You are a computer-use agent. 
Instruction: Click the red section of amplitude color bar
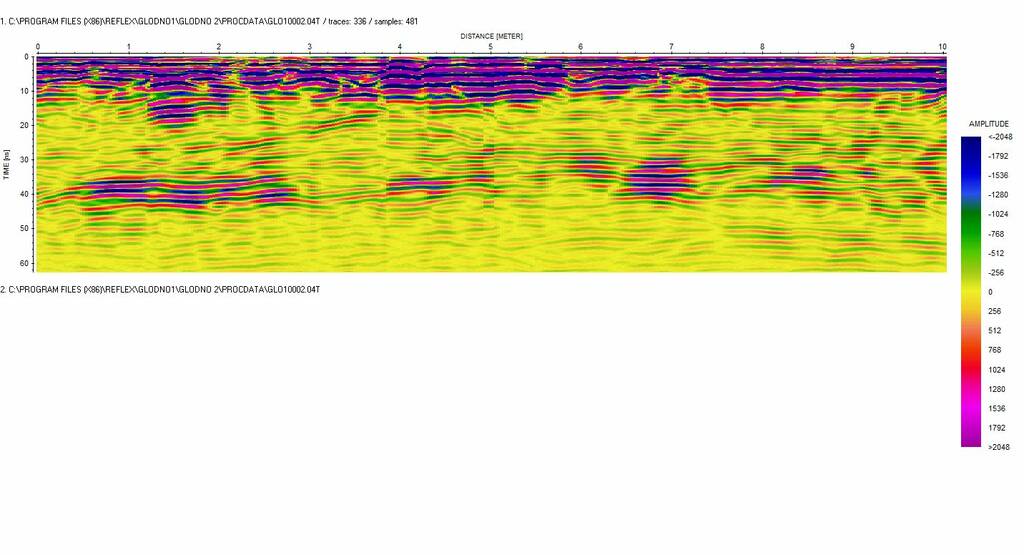click(x=970, y=355)
